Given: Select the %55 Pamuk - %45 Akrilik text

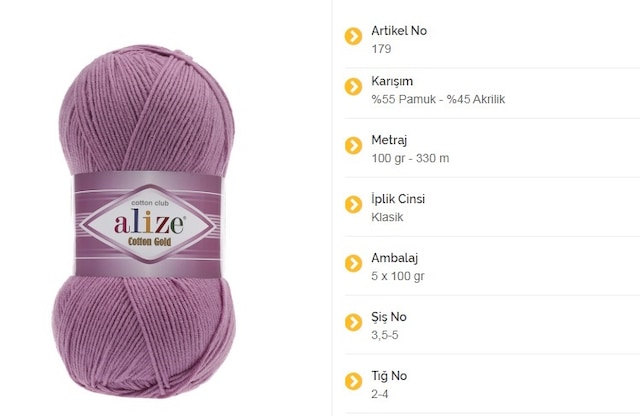Looking at the screenshot, I should (438, 99).
